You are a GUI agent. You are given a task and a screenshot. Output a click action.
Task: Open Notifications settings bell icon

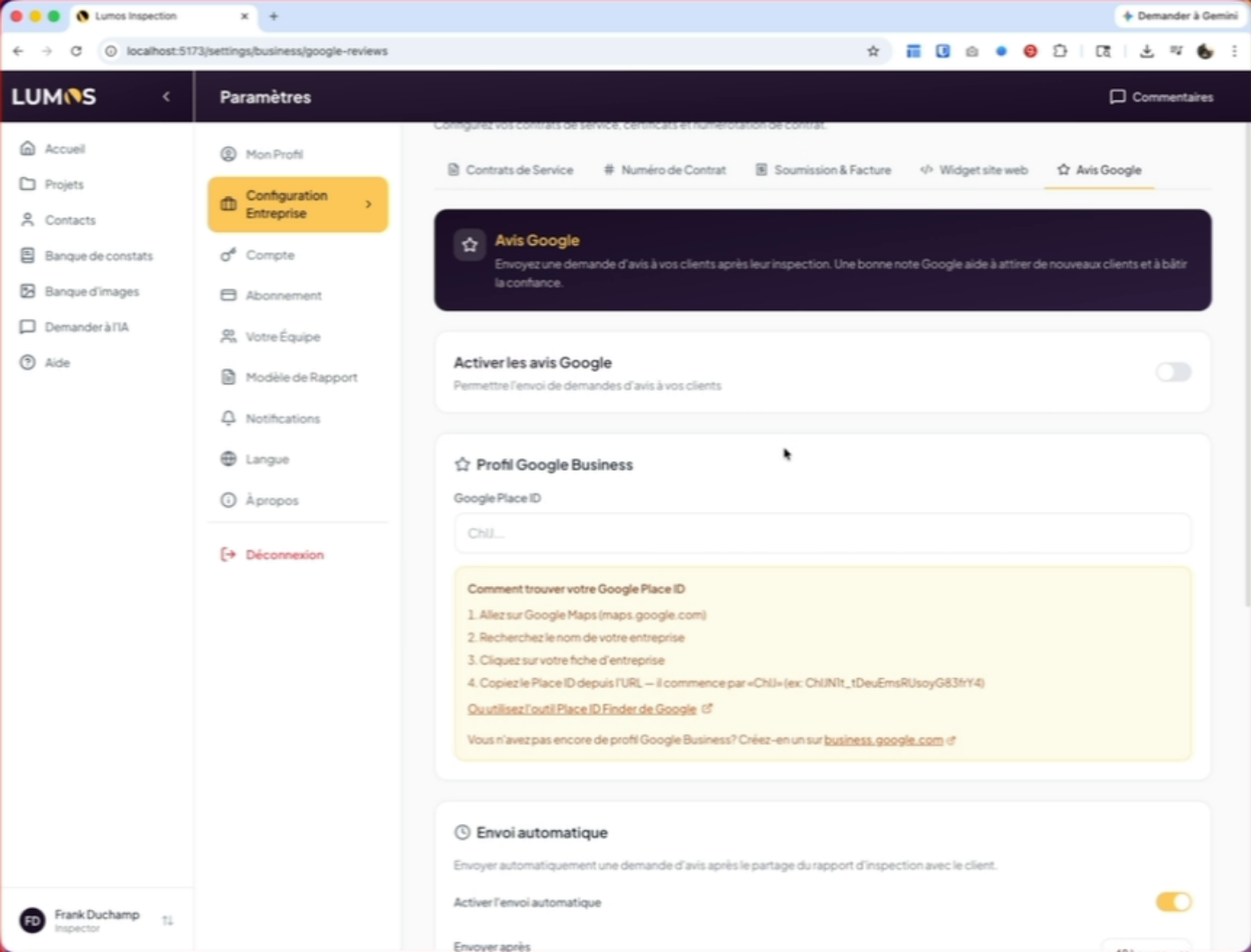[228, 418]
